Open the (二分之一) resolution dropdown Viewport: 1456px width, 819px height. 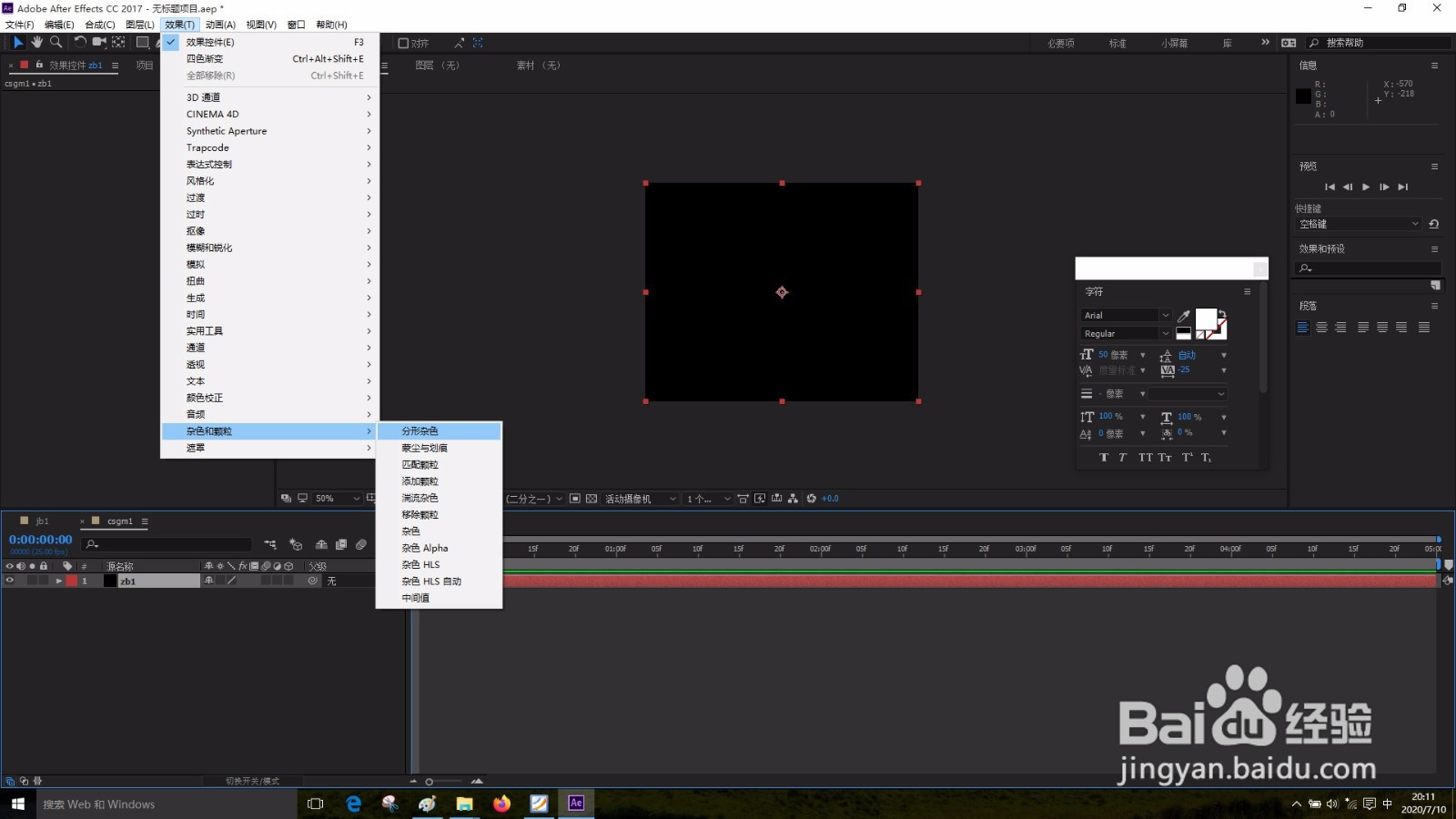tap(535, 499)
